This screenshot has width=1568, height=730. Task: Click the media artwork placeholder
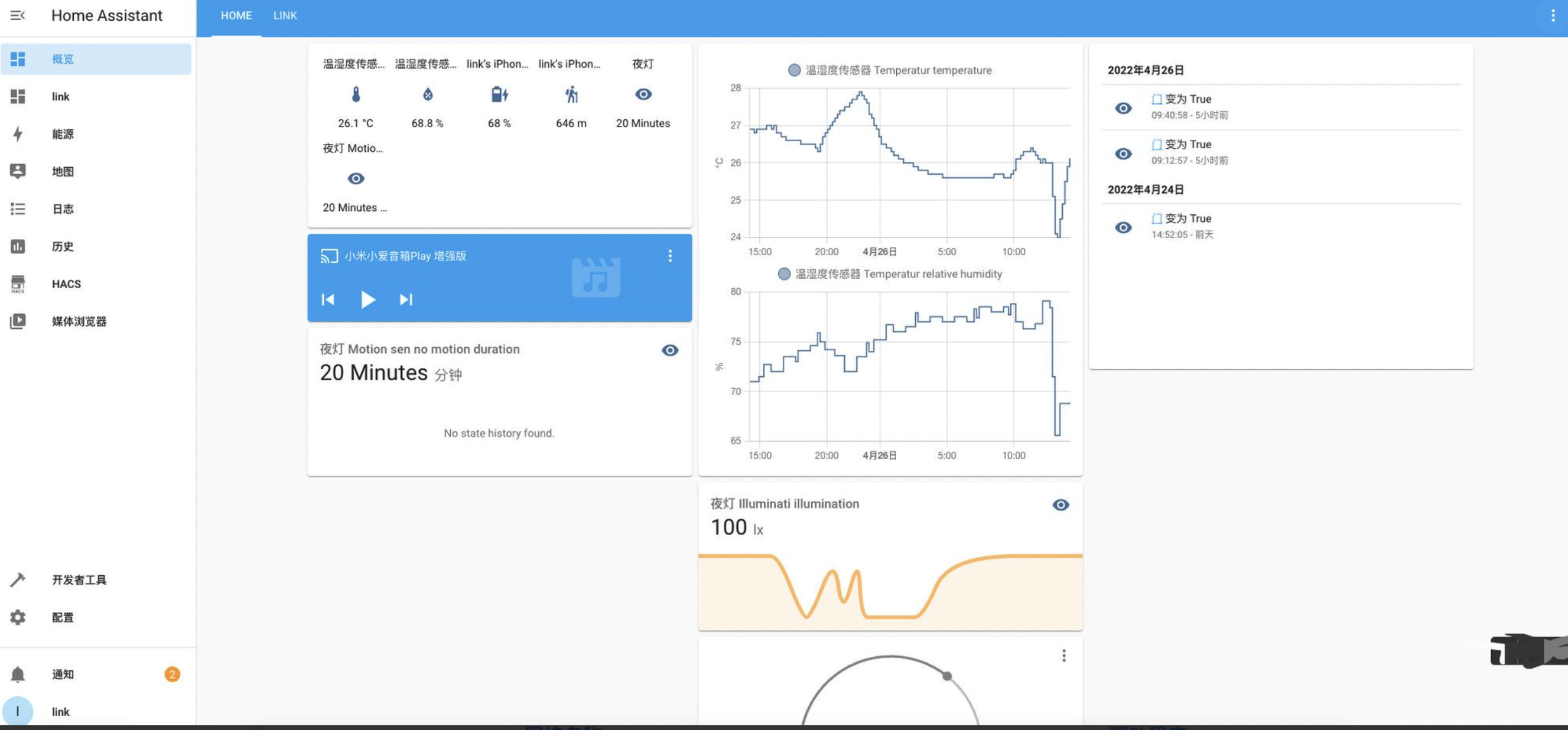coord(596,278)
